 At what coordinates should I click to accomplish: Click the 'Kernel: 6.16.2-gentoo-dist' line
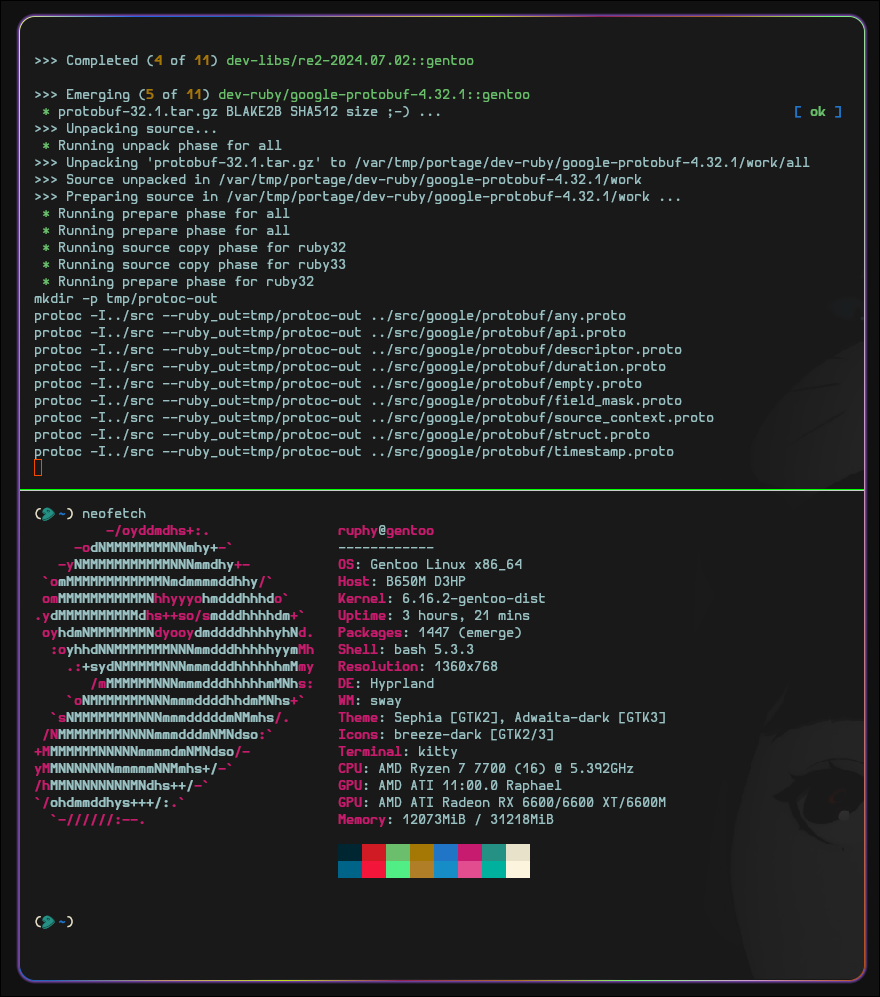coord(441,599)
